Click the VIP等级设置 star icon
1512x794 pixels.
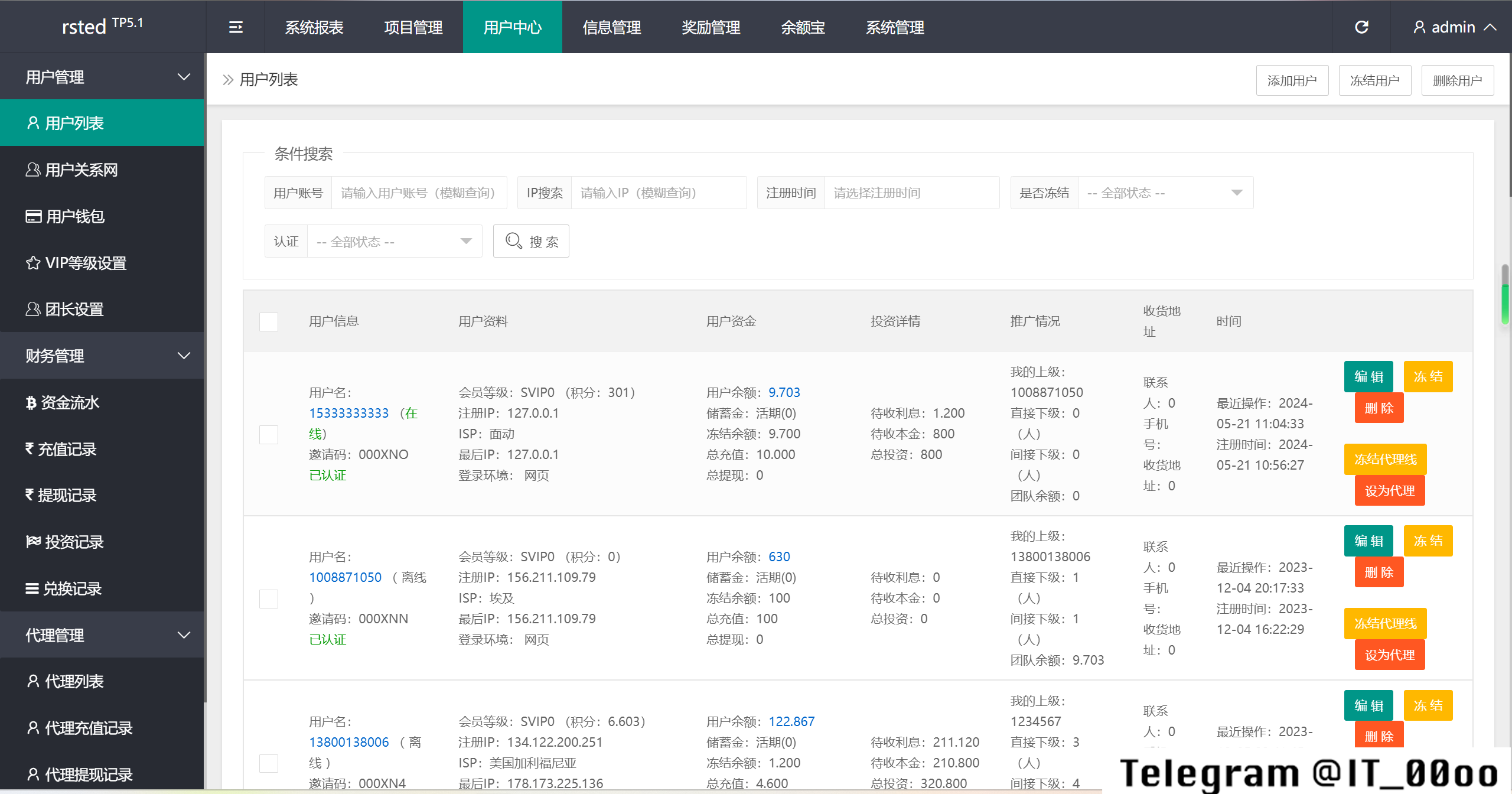click(33, 263)
